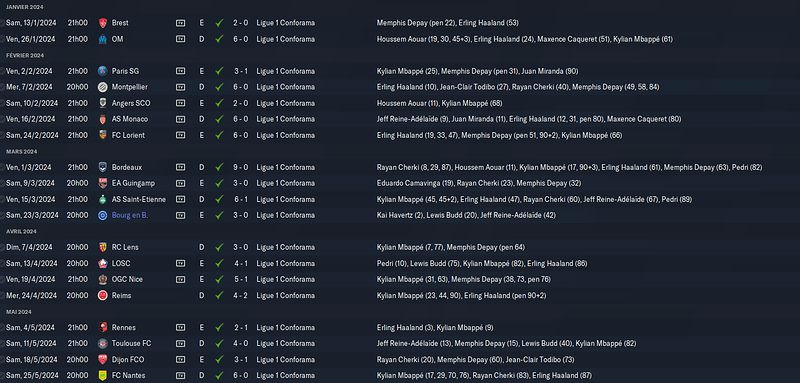Click the TV icon in the LOSC row
800x383 pixels.
point(180,264)
